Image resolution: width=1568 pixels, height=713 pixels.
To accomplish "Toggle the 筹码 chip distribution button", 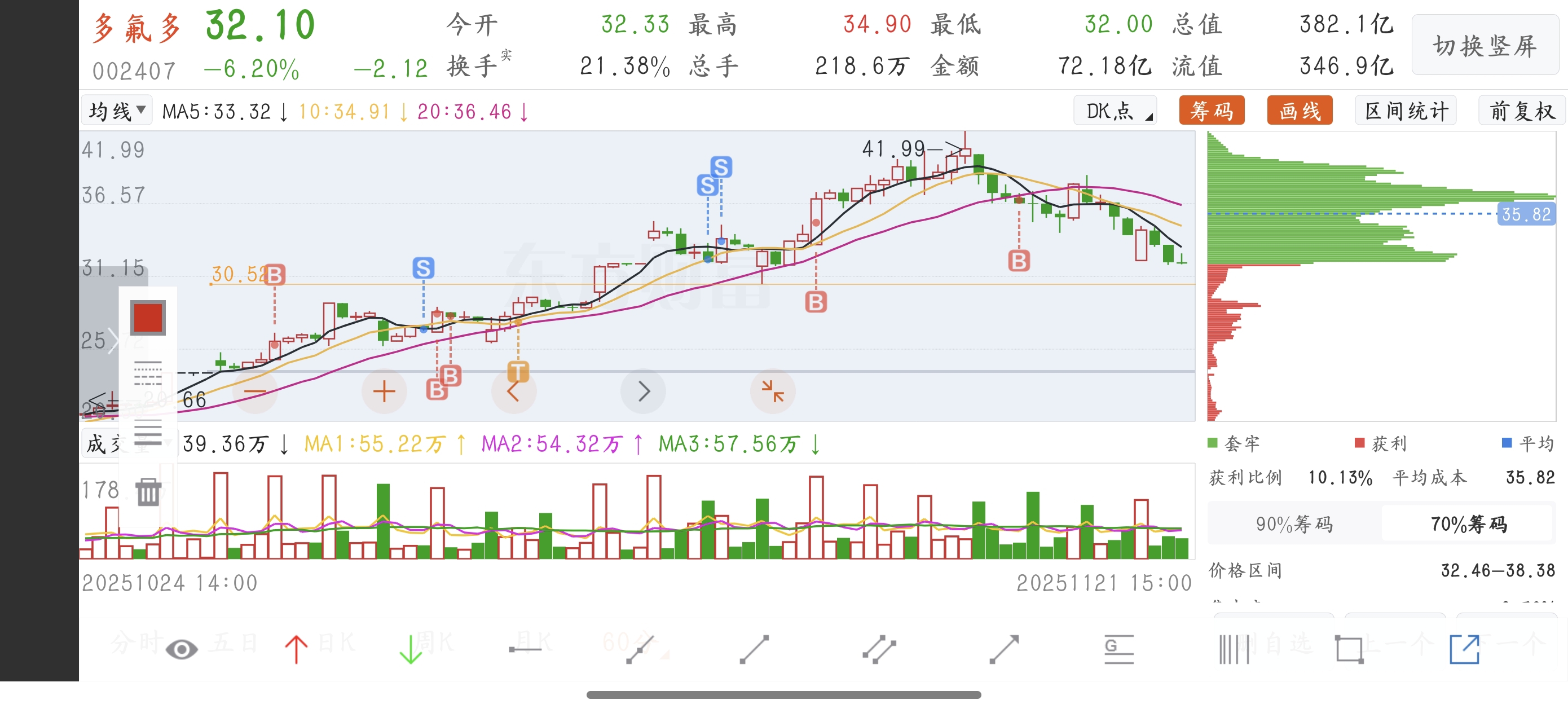I will [1212, 111].
